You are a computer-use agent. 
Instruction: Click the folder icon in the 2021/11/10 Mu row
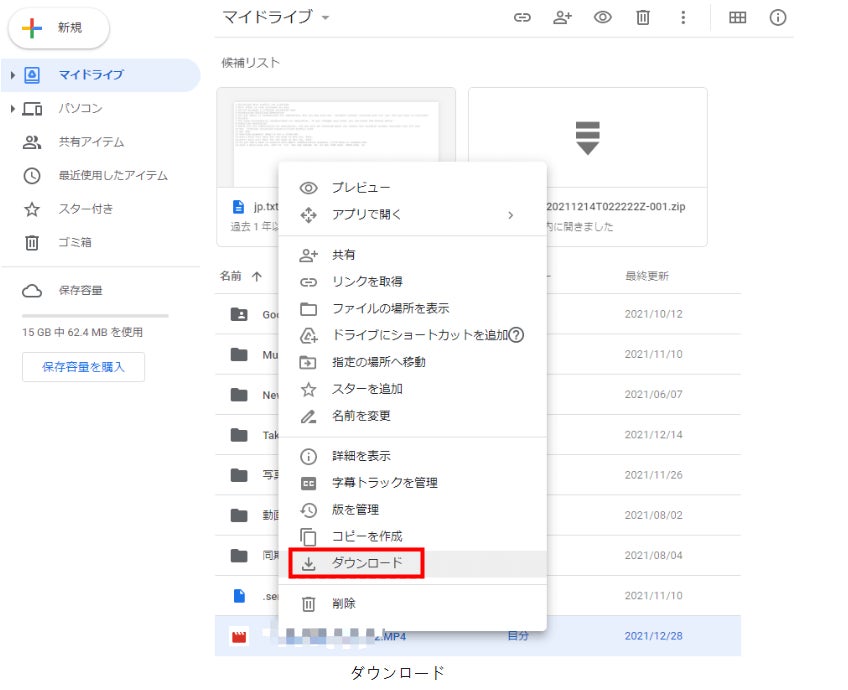coord(239,355)
